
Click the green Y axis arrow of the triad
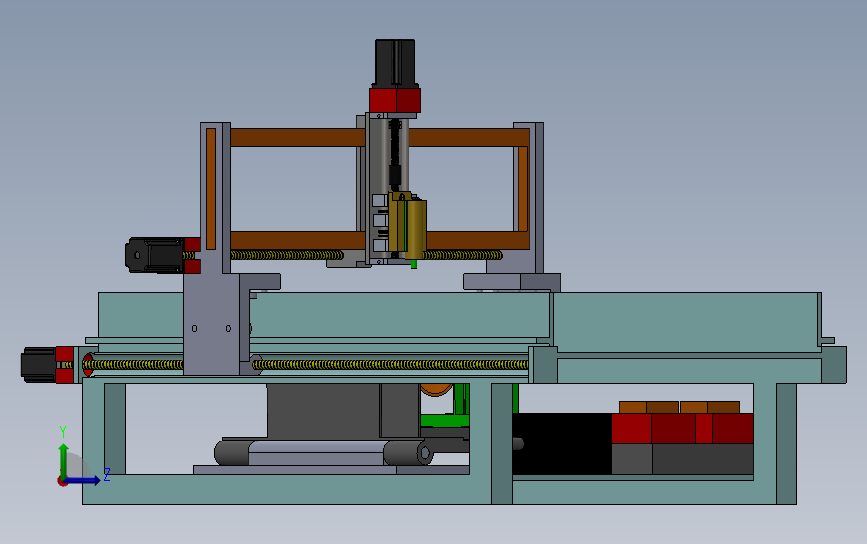[63, 460]
